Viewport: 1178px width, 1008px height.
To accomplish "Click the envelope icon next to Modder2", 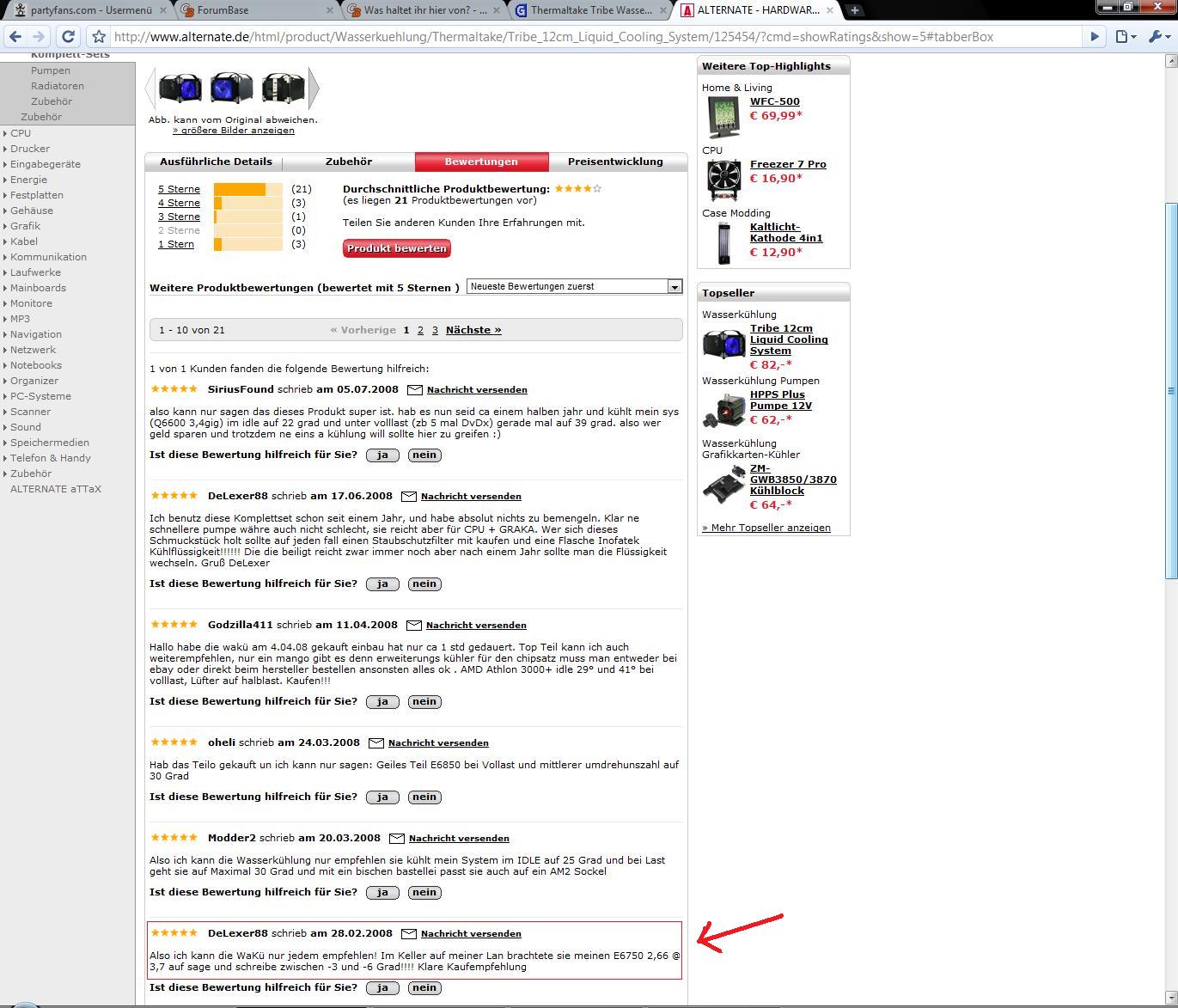I will pos(397,839).
